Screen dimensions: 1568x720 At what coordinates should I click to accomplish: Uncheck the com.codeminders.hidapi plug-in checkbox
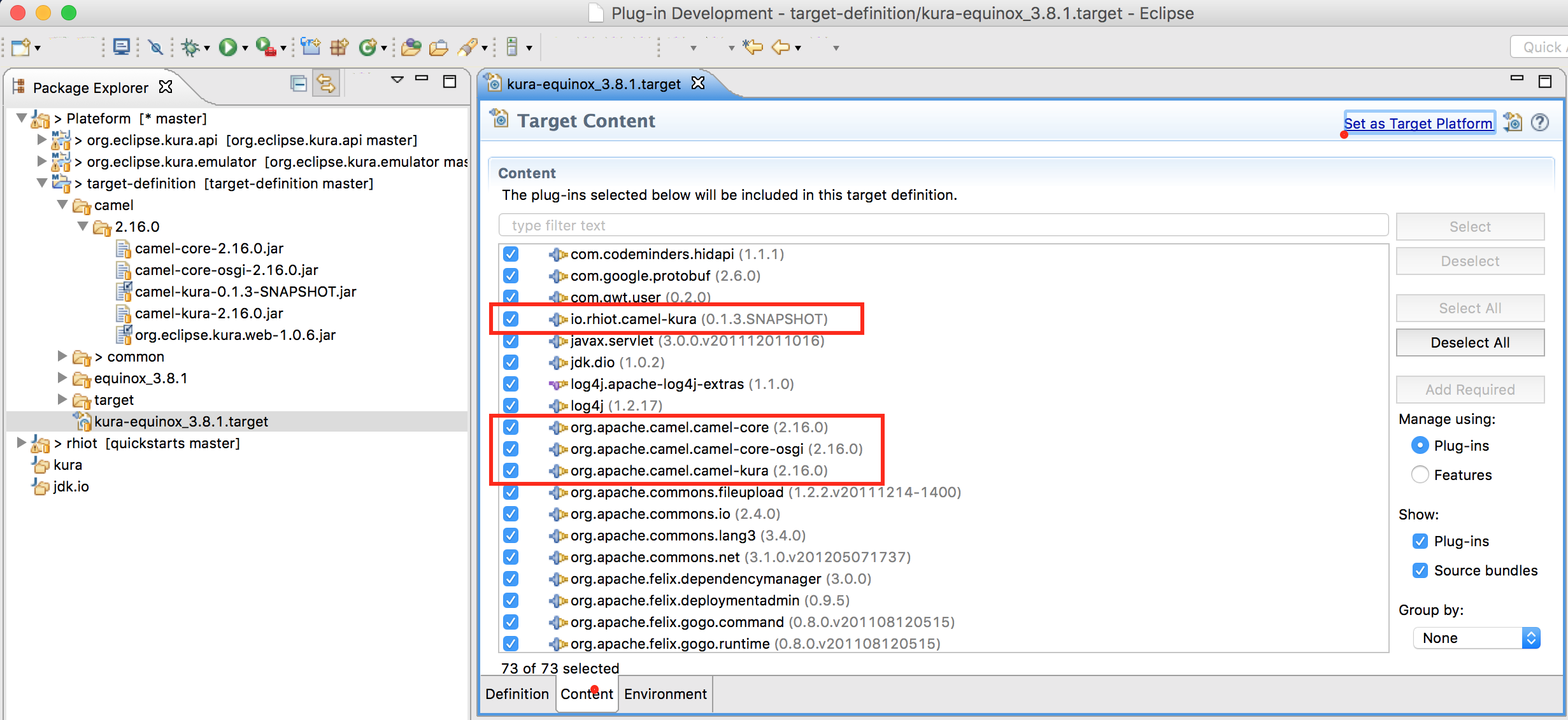511,254
